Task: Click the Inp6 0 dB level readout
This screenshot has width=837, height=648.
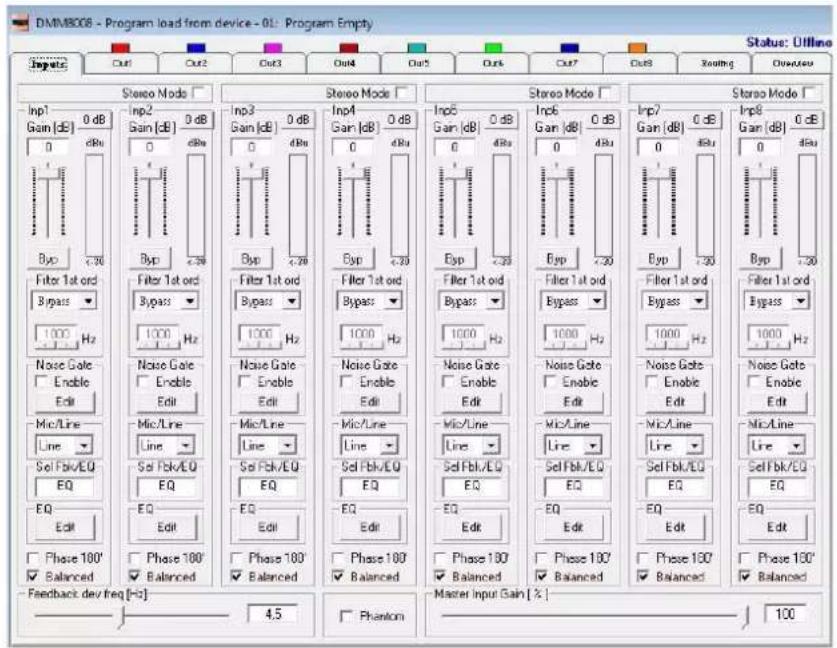Action: (x=603, y=120)
